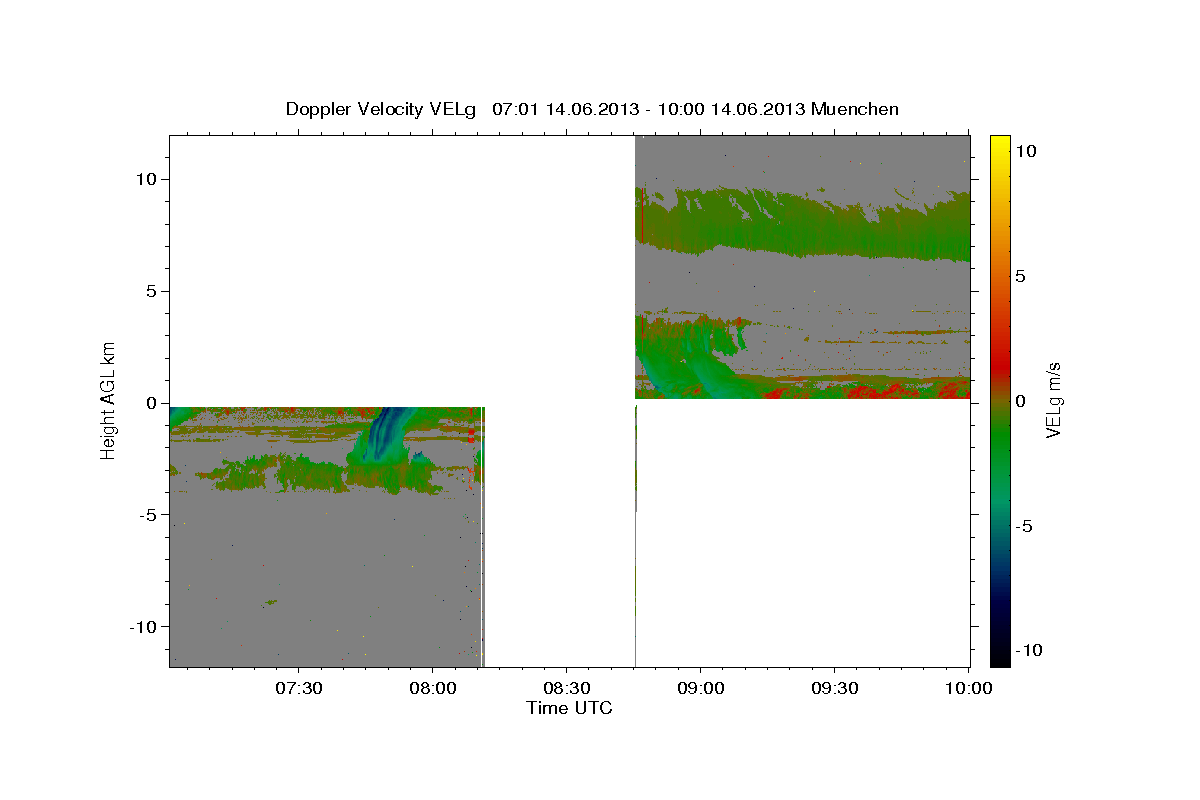The height and width of the screenshot is (800, 1200).
Task: Click the colorbar tick label 5
Action: [x=1021, y=276]
